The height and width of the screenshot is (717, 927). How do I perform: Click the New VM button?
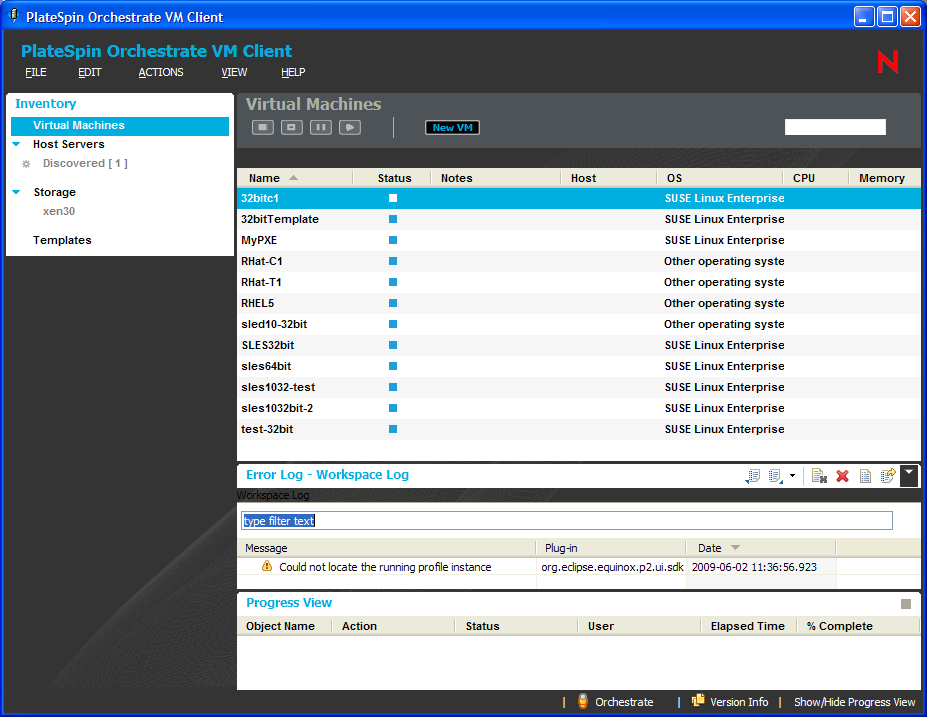point(452,128)
